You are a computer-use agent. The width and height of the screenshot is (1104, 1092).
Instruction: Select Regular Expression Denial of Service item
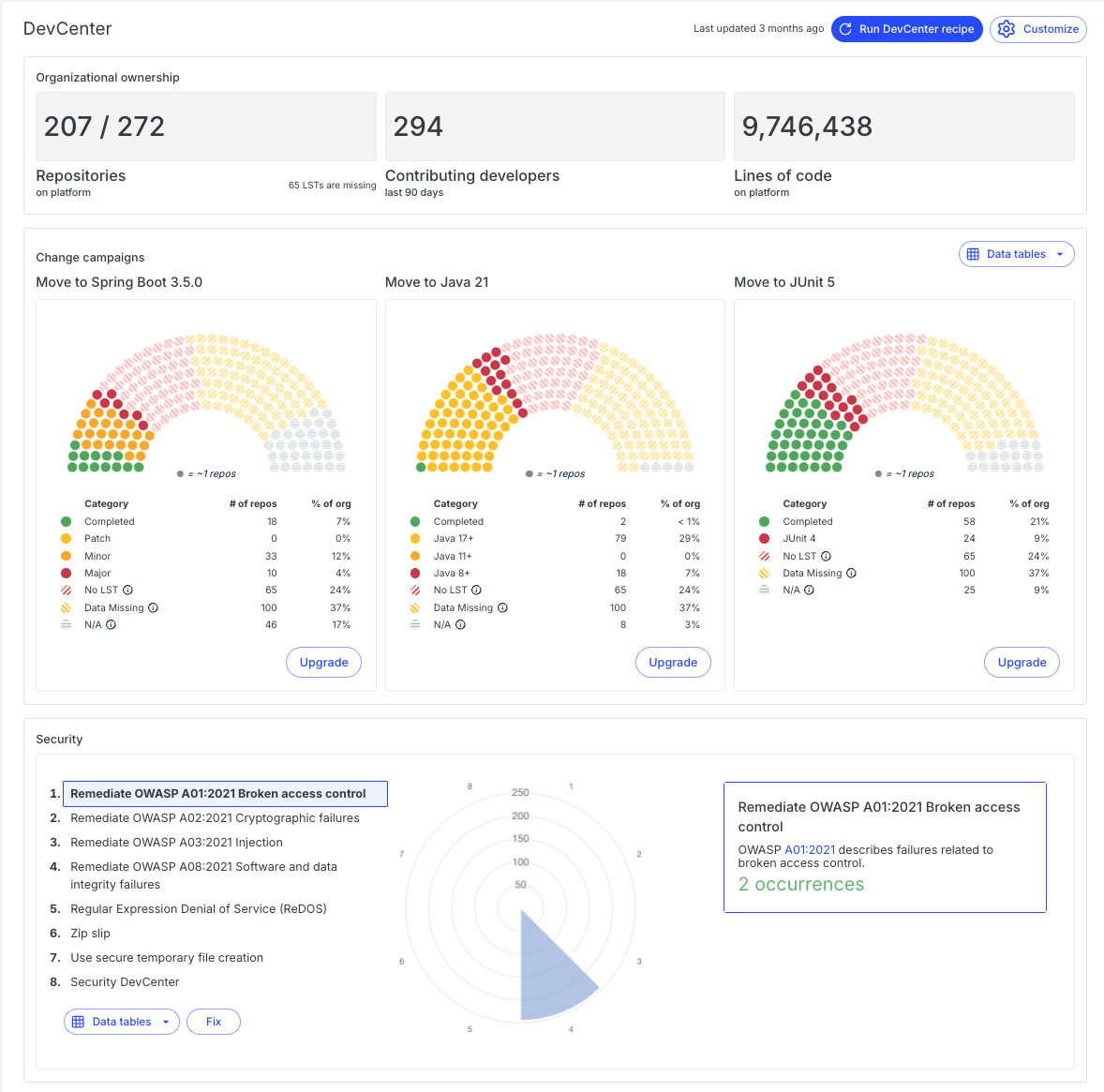point(198,909)
